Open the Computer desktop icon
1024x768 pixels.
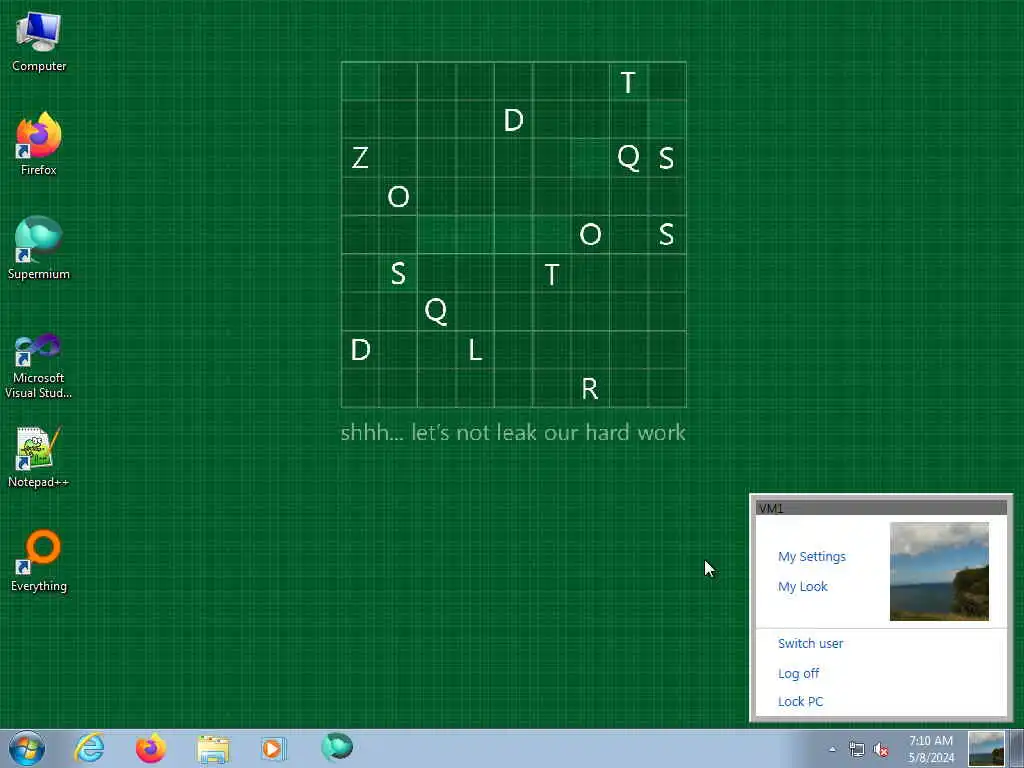pos(39,41)
